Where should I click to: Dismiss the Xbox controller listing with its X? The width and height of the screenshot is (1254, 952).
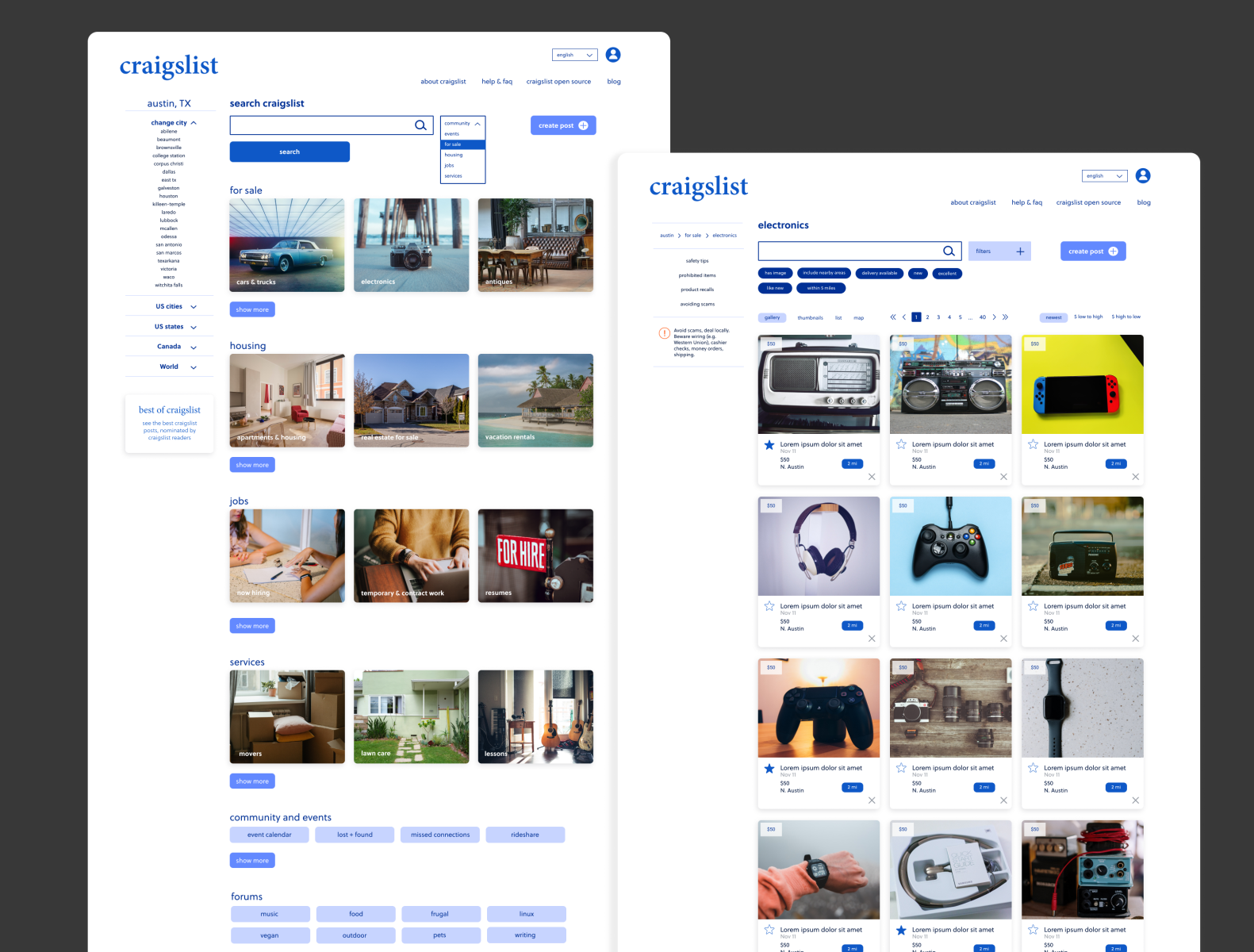1003,639
